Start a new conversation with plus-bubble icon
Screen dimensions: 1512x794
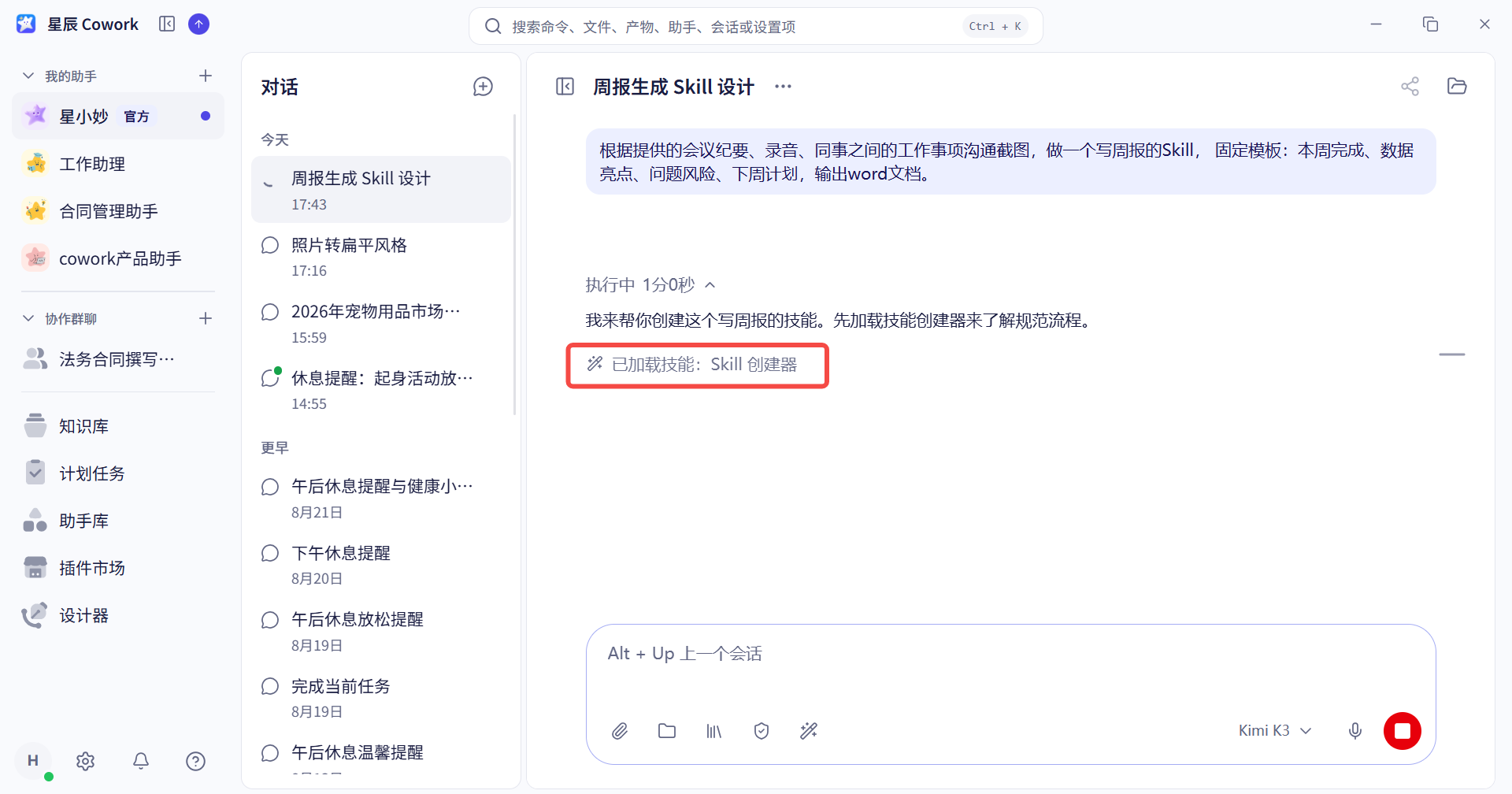click(x=483, y=87)
